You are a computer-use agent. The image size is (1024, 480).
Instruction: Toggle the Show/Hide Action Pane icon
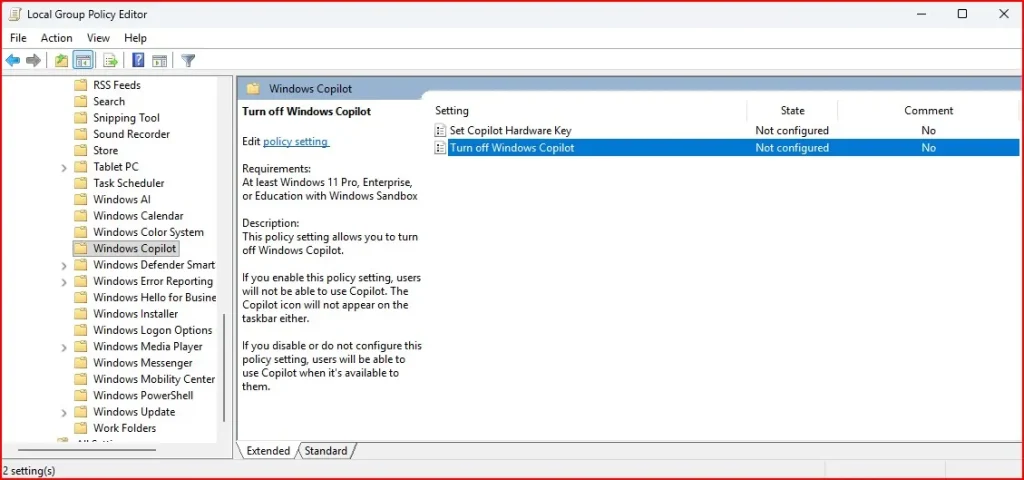[x=159, y=61]
